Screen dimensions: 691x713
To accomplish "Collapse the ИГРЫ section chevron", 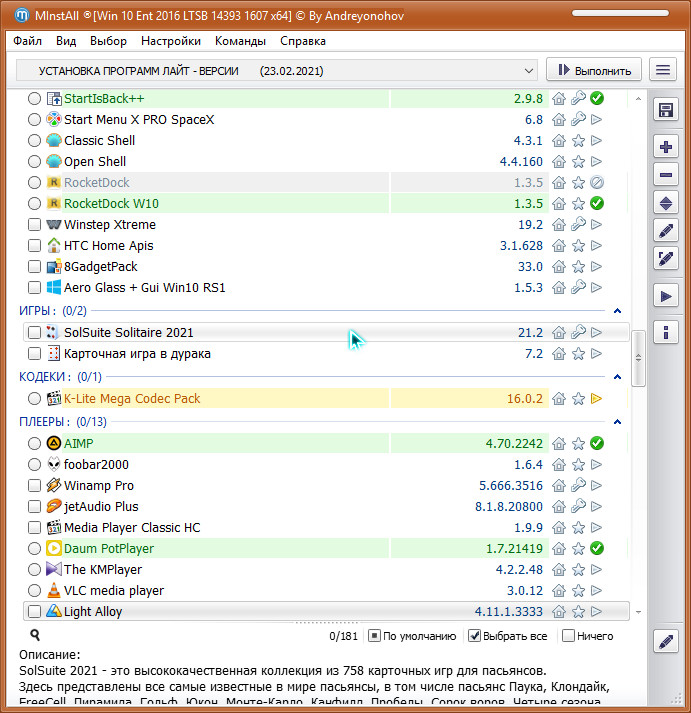I will click(617, 311).
